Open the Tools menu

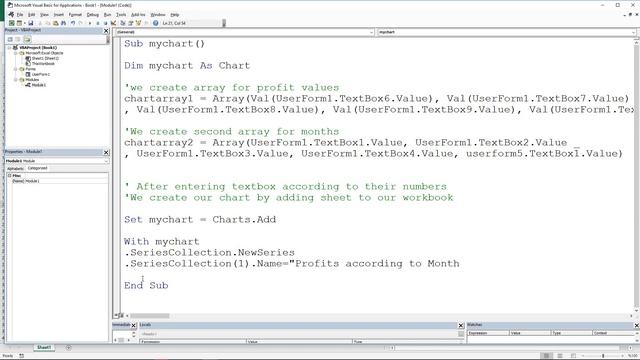click(121, 15)
